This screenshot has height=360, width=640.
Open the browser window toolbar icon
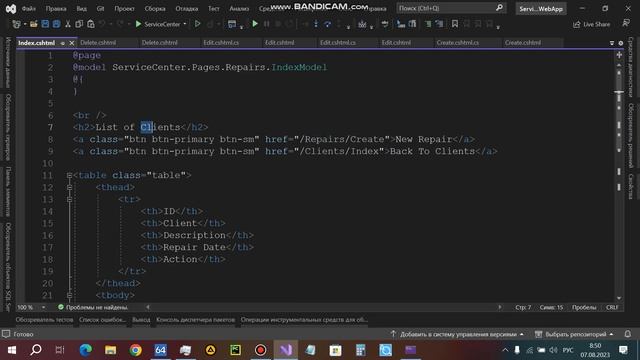[x=232, y=24]
